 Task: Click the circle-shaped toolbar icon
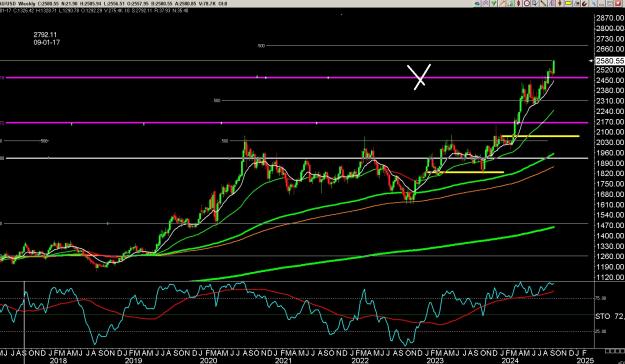(x=527, y=3)
